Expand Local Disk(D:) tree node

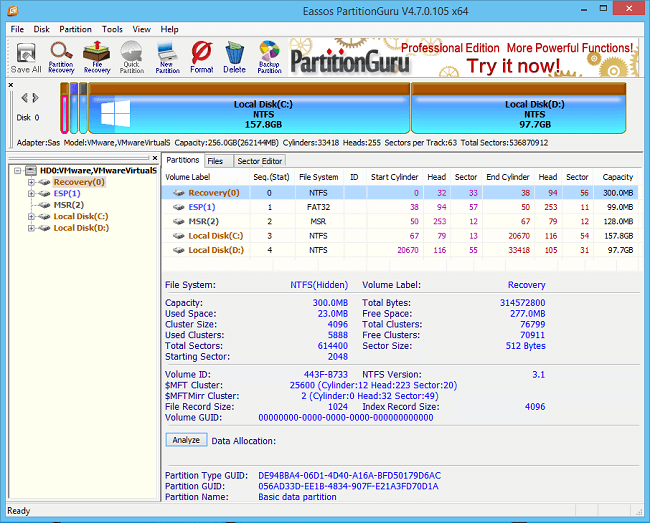click(x=32, y=228)
